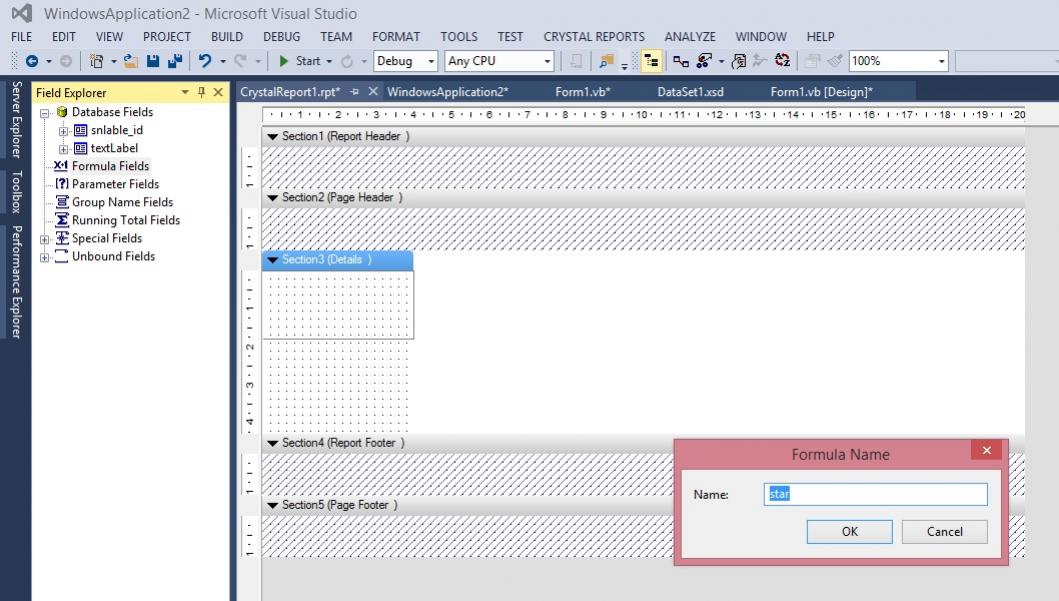Screen dimensions: 1059x601
Task: Click the Select Expert hand icon
Action: (x=739, y=61)
